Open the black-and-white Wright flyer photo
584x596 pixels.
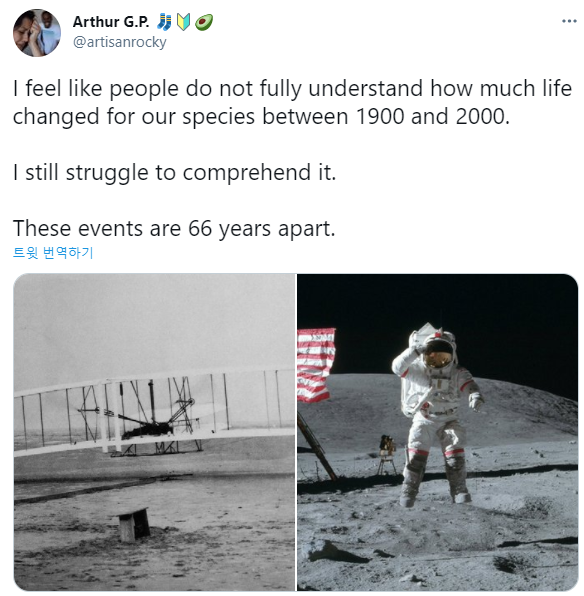tap(154, 432)
